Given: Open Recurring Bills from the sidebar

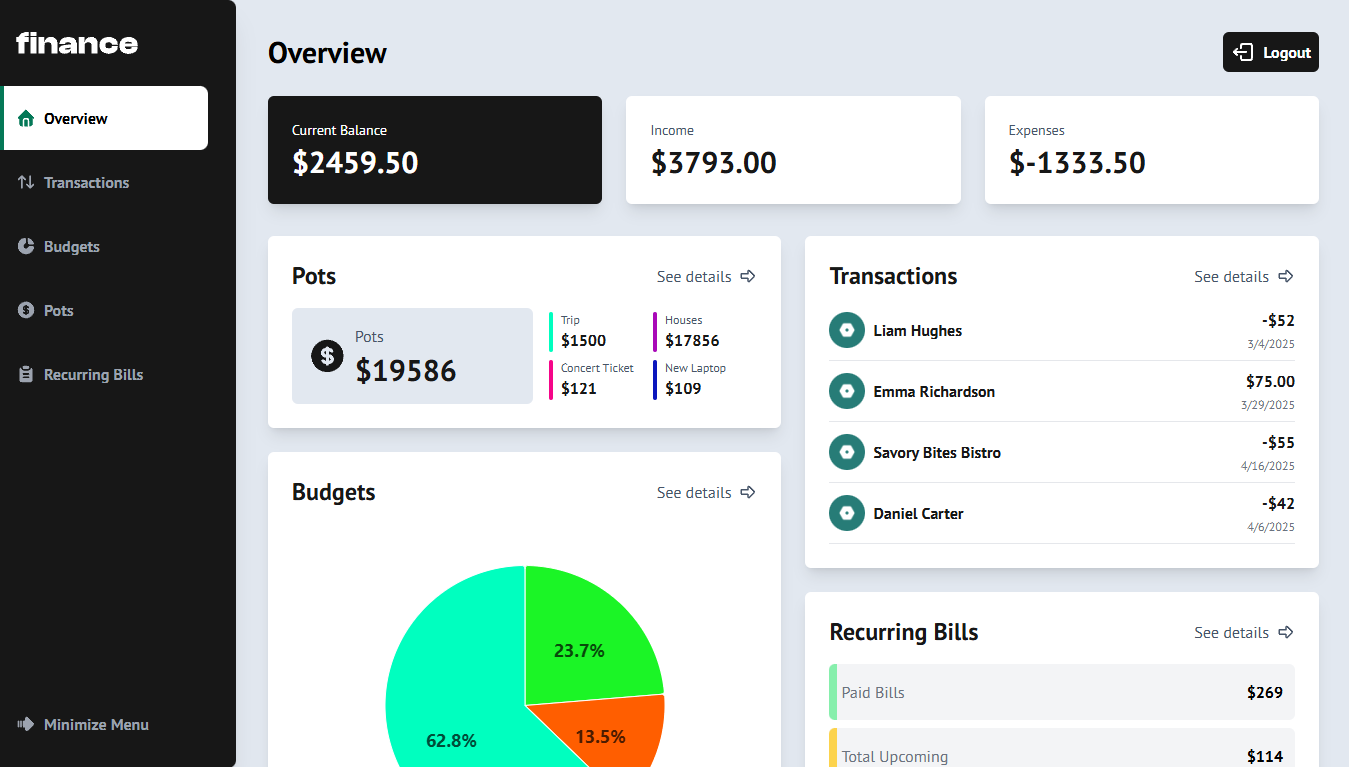Looking at the screenshot, I should pos(105,374).
